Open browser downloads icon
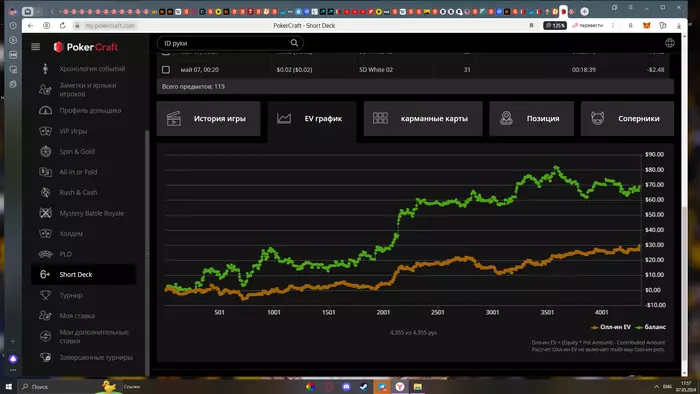Screen dimensions: 700x394 click(679, 25)
